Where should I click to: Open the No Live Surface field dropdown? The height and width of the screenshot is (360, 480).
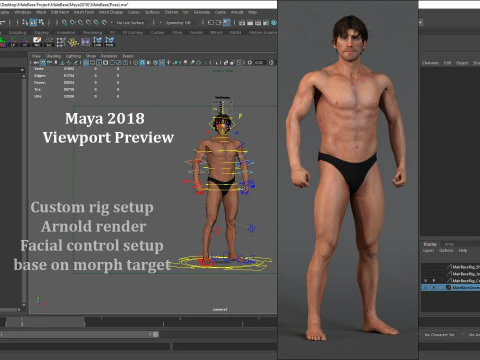coord(130,23)
